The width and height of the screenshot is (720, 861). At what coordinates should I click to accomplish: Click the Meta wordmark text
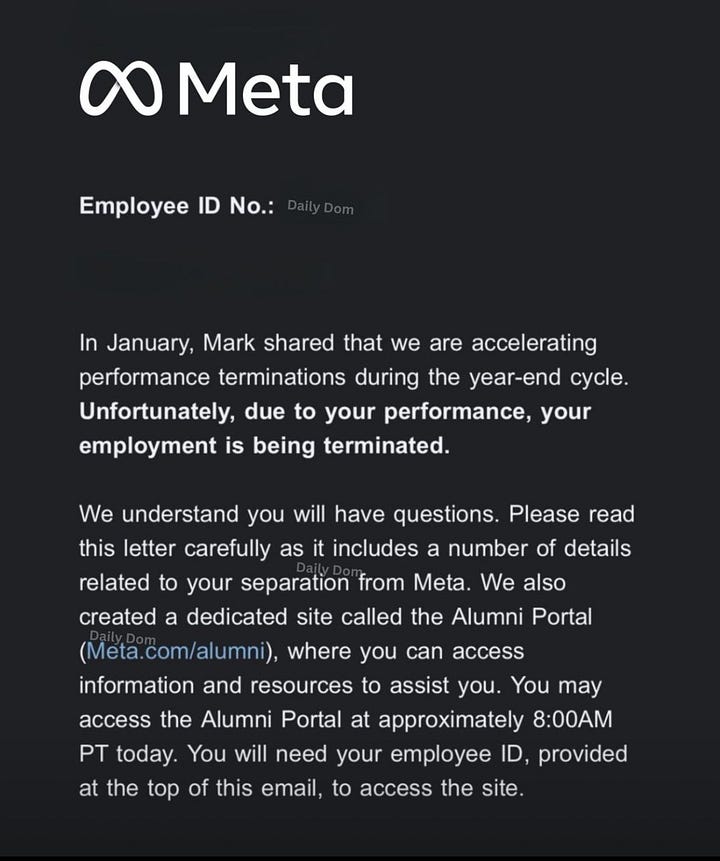266,89
